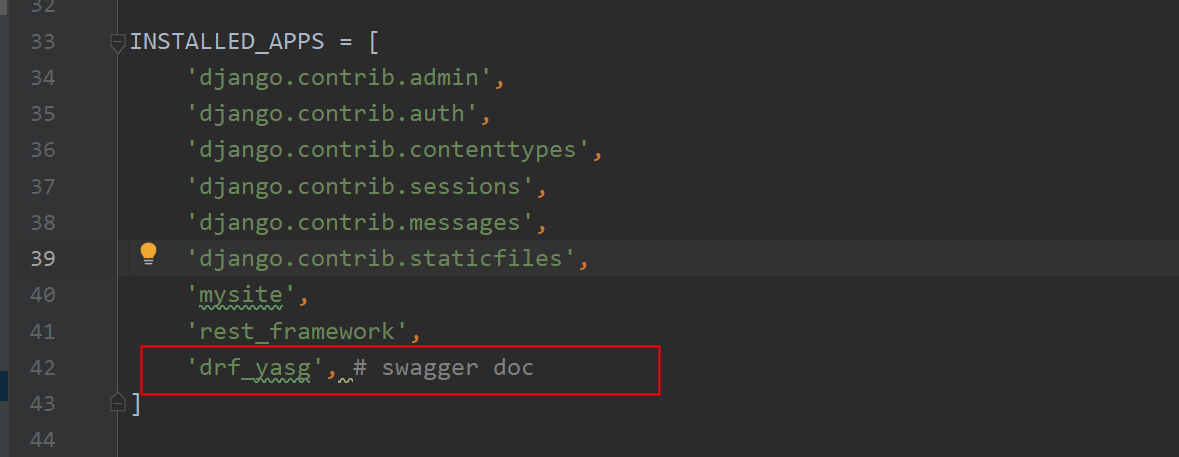The image size is (1179, 457).
Task: Click the yellow lightbulb quick-fix icon
Action: [x=149, y=253]
